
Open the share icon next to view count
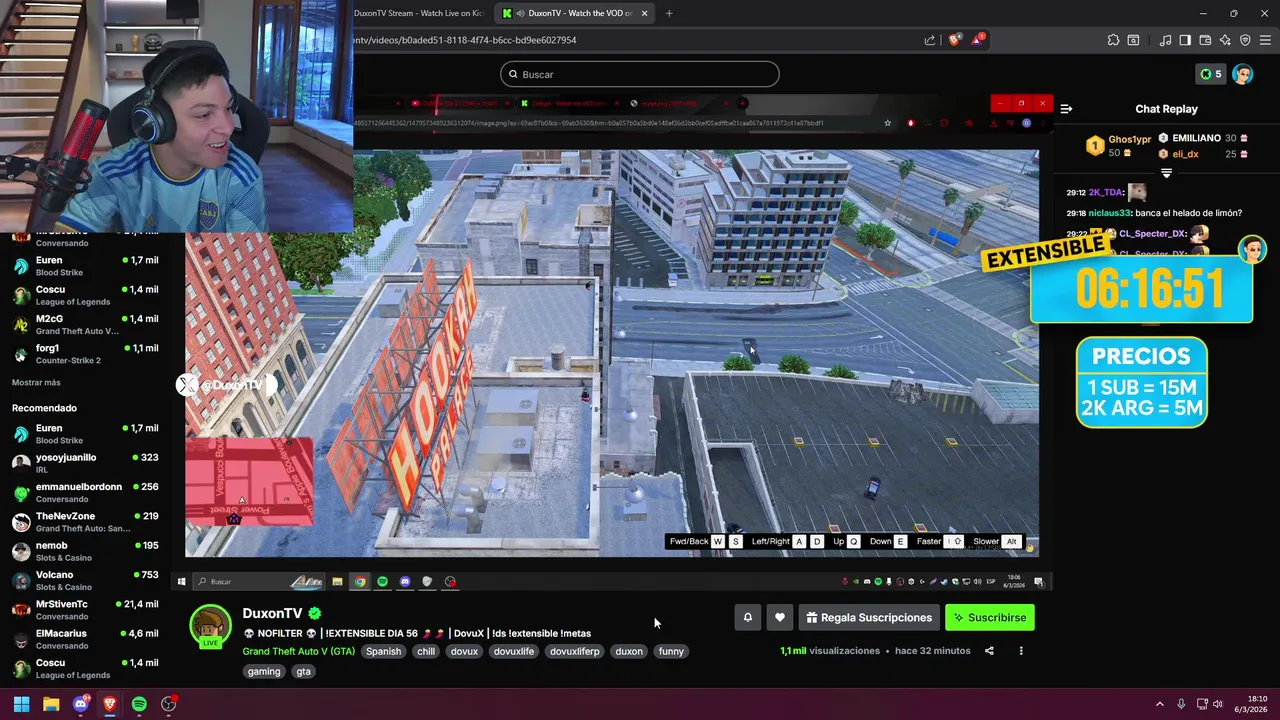989,651
